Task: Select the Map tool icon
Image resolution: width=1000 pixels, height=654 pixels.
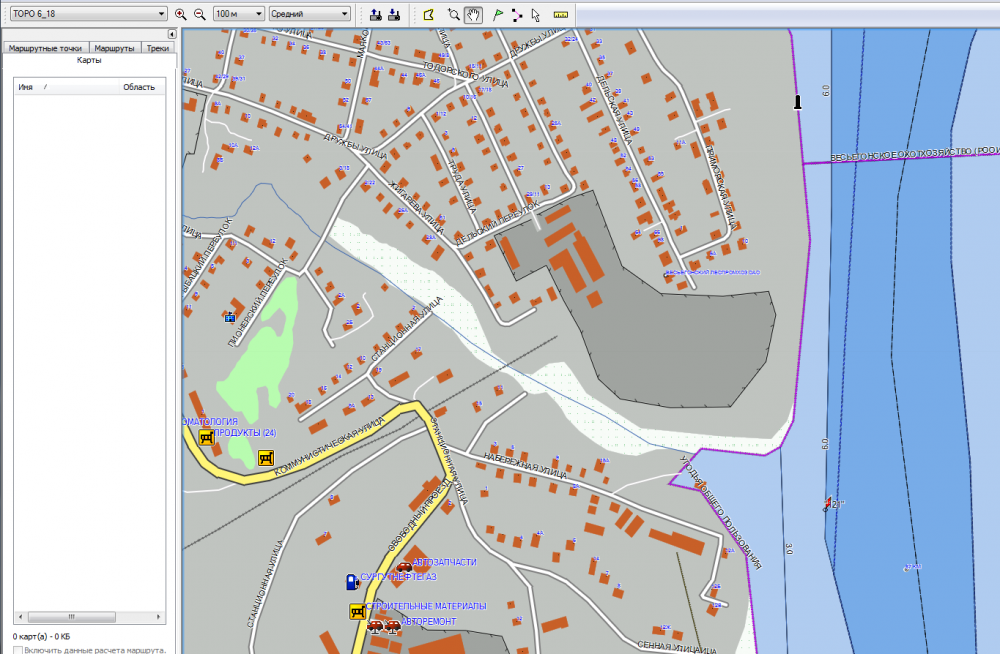Action: pos(428,15)
